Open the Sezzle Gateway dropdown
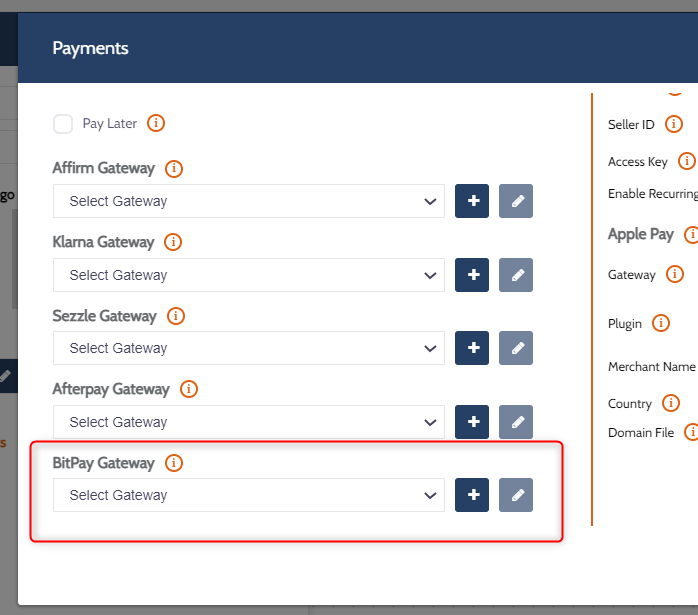Viewport: 698px width, 615px height. point(249,348)
